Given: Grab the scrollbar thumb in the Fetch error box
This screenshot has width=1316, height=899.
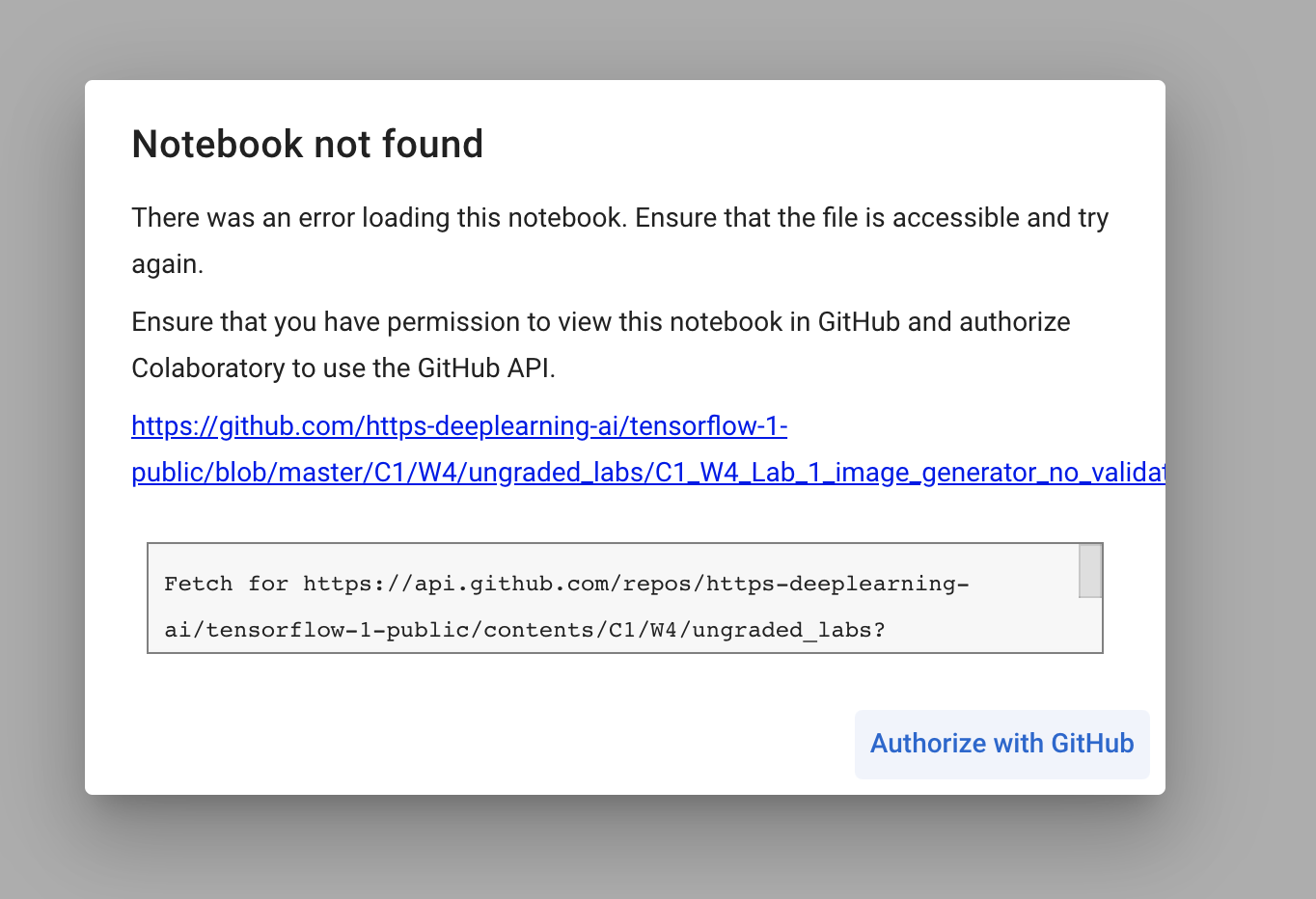Looking at the screenshot, I should [1090, 570].
